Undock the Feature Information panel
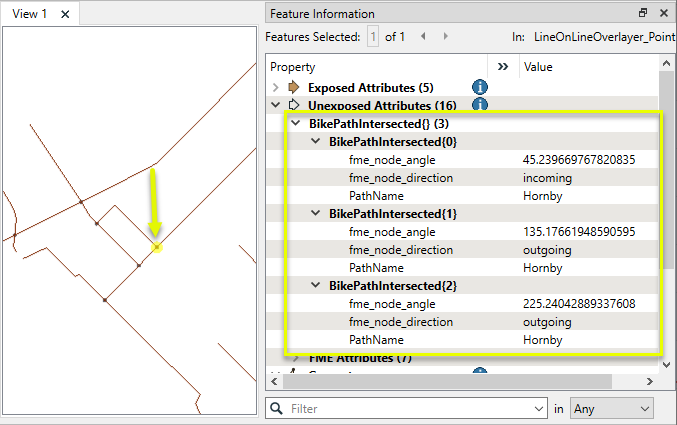The image size is (677, 425). coord(643,14)
